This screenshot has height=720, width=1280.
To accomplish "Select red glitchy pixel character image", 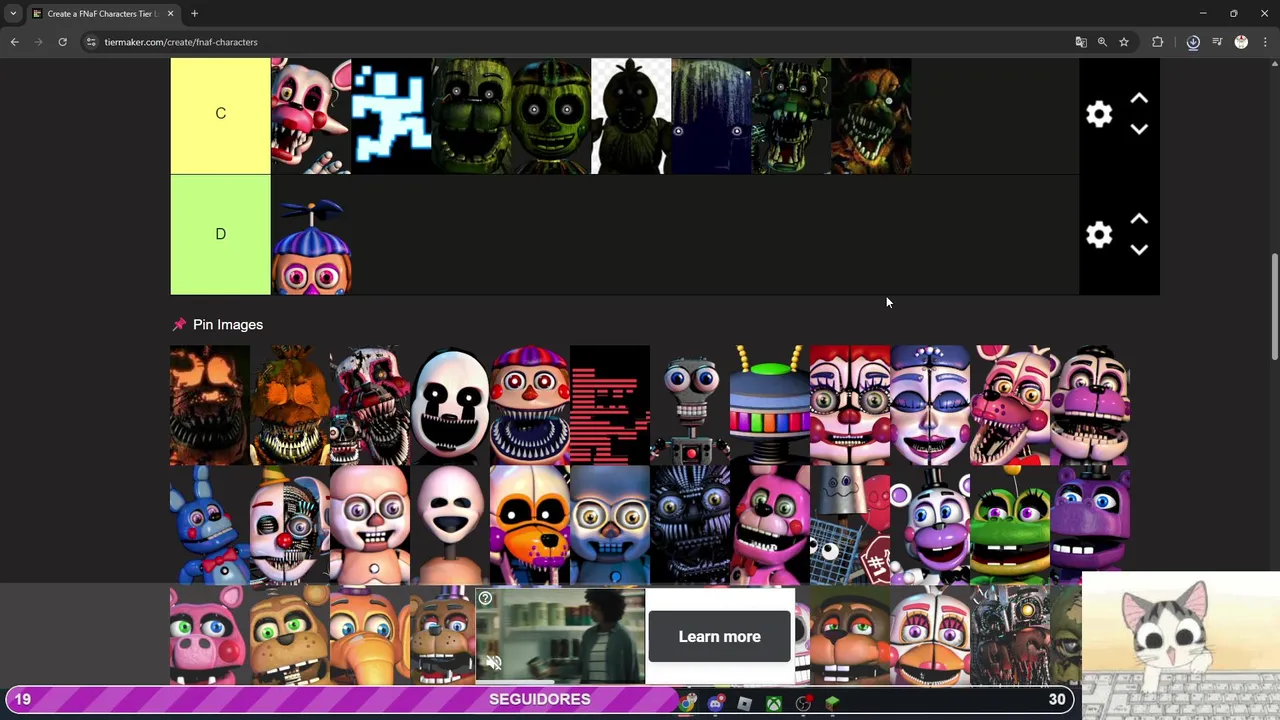I will 610,405.
